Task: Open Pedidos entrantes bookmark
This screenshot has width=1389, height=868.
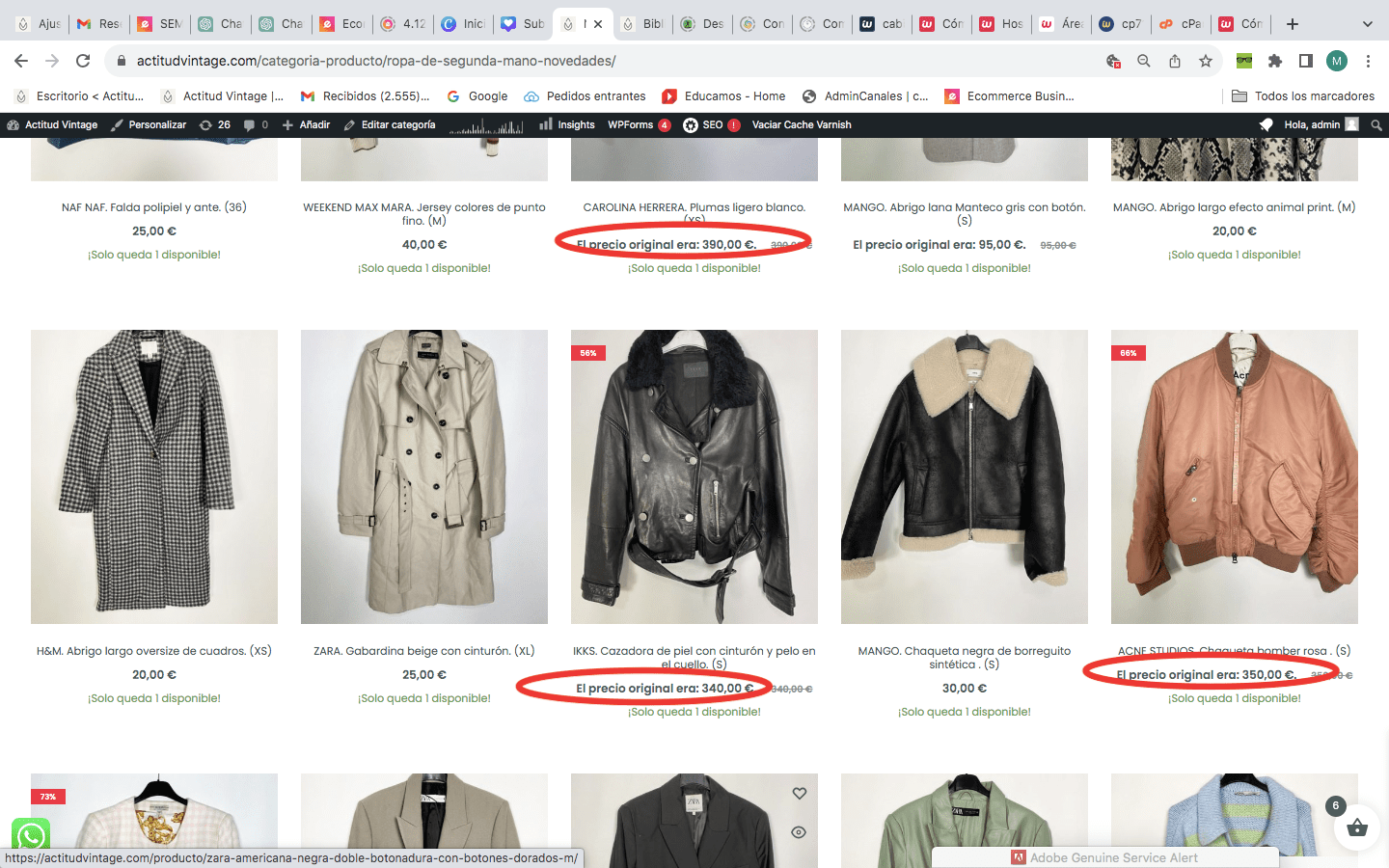Action: click(585, 95)
